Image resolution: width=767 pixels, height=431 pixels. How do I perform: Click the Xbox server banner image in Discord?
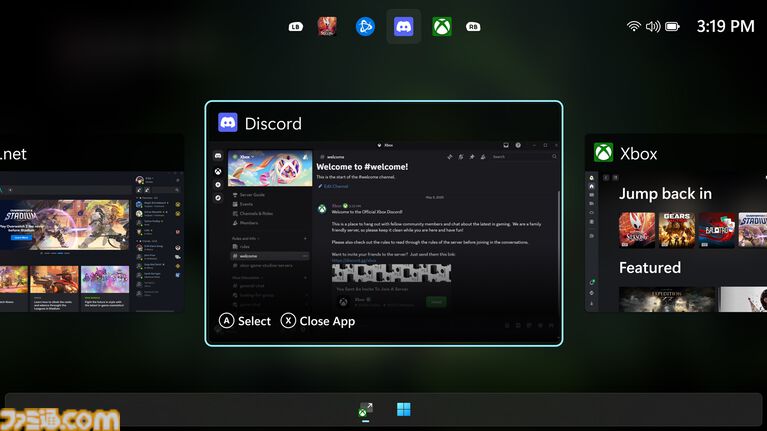coord(270,168)
